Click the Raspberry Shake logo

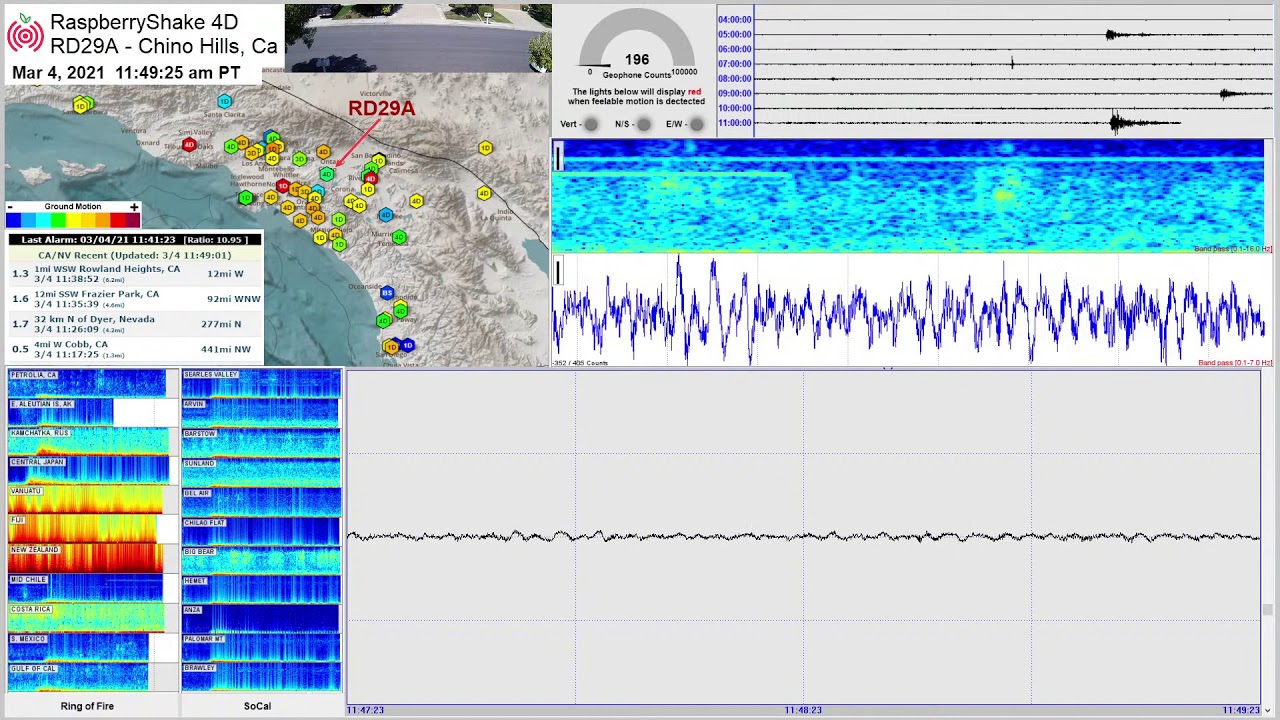[x=25, y=34]
